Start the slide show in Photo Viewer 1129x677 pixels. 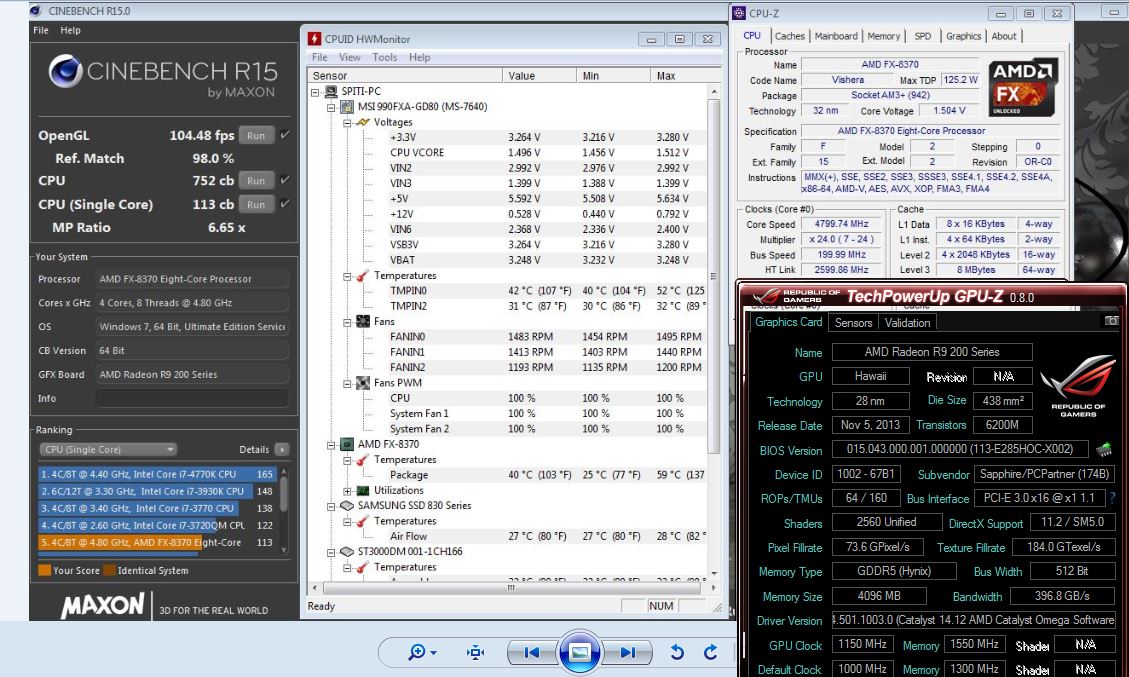tap(580, 653)
